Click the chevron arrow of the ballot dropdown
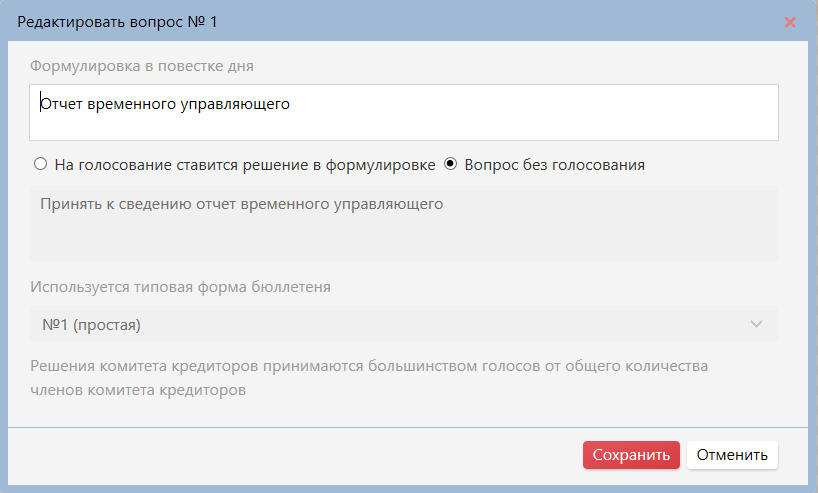Image resolution: width=818 pixels, height=493 pixels. (756, 324)
